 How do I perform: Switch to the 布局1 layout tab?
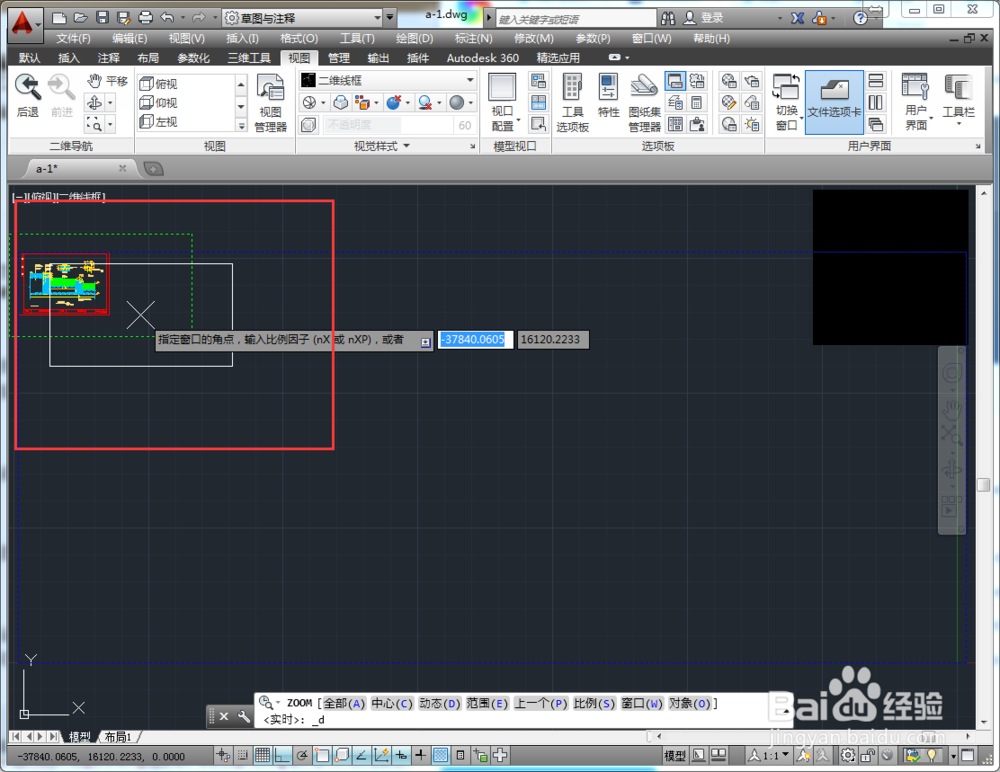[x=119, y=737]
